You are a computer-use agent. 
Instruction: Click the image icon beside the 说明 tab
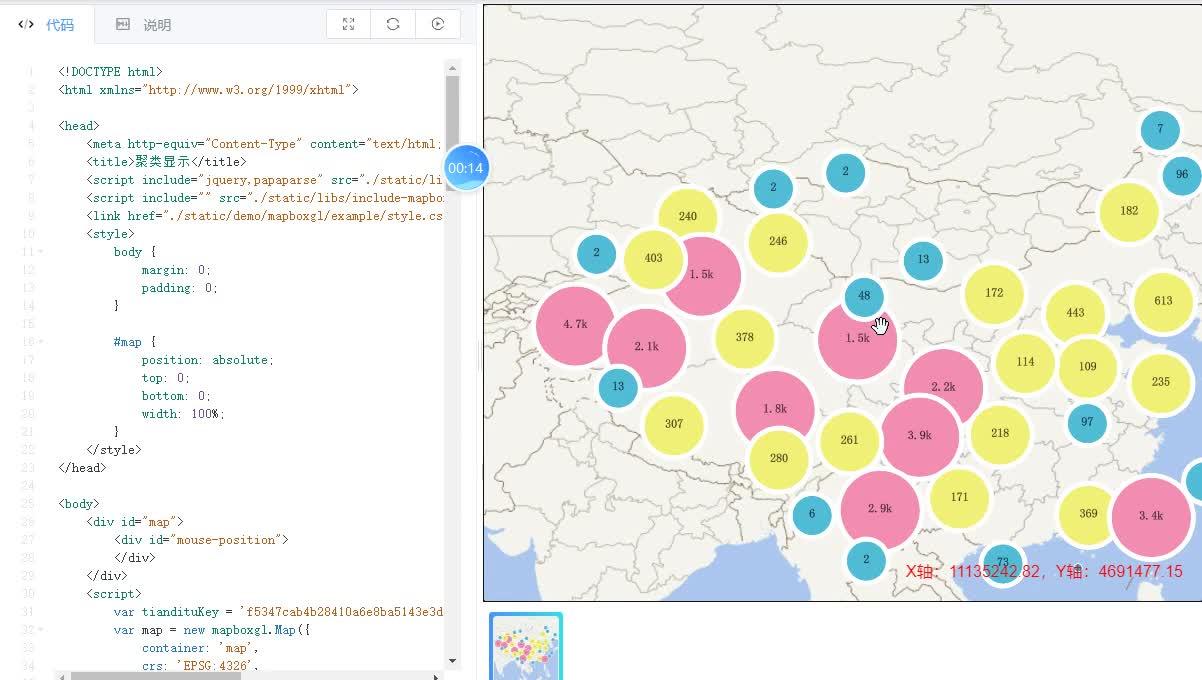coord(122,24)
